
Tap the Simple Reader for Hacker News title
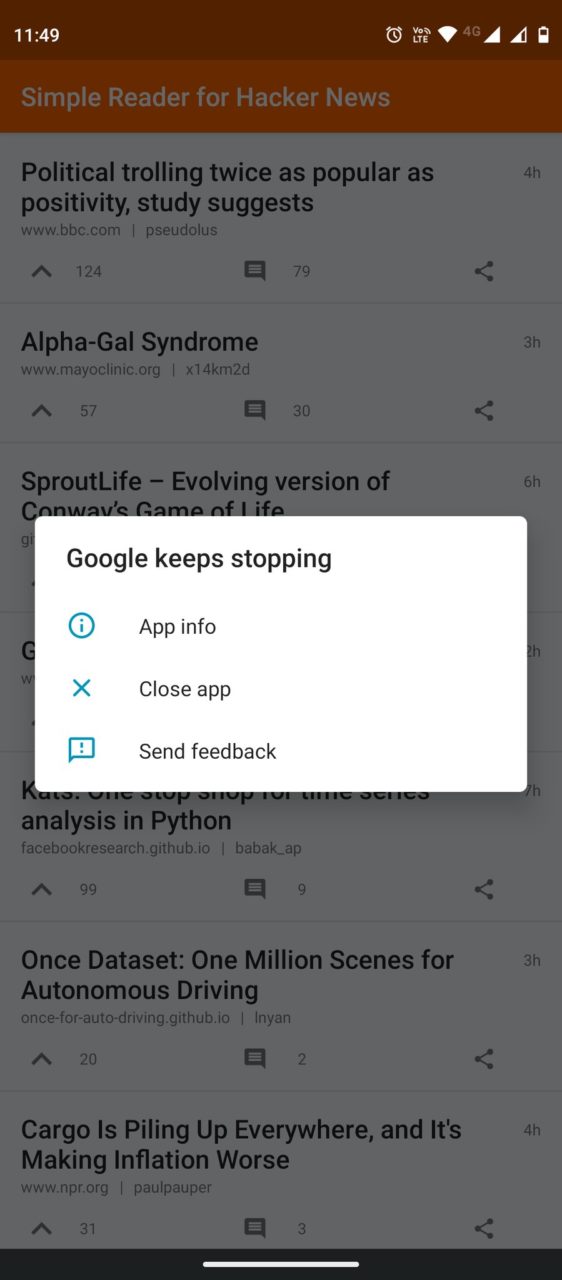tap(205, 97)
